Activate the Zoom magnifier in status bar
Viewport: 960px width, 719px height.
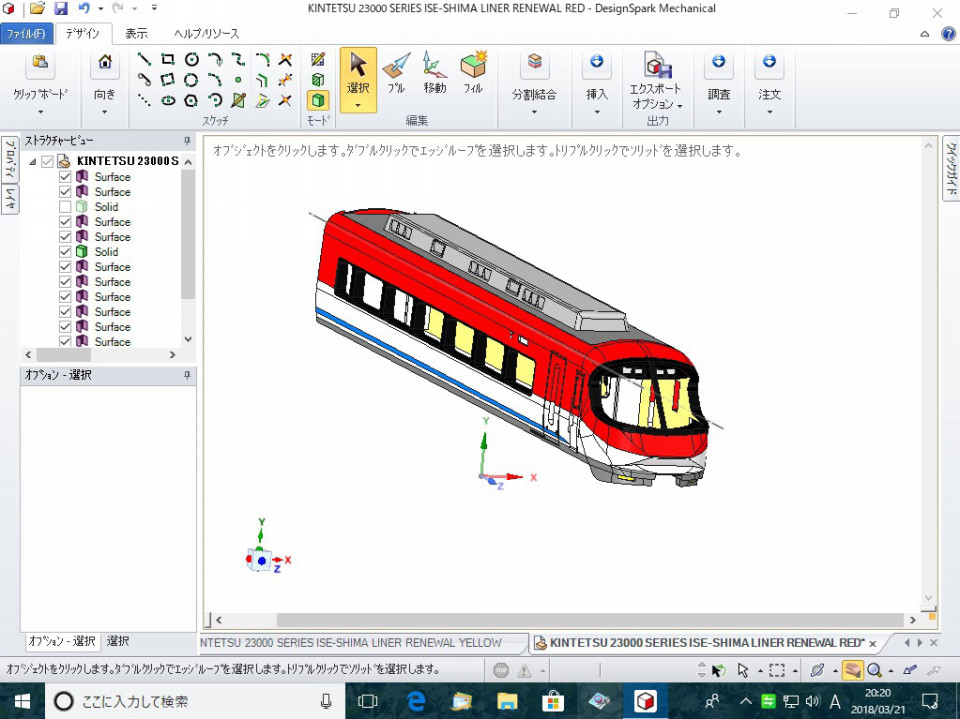pyautogui.click(x=874, y=670)
